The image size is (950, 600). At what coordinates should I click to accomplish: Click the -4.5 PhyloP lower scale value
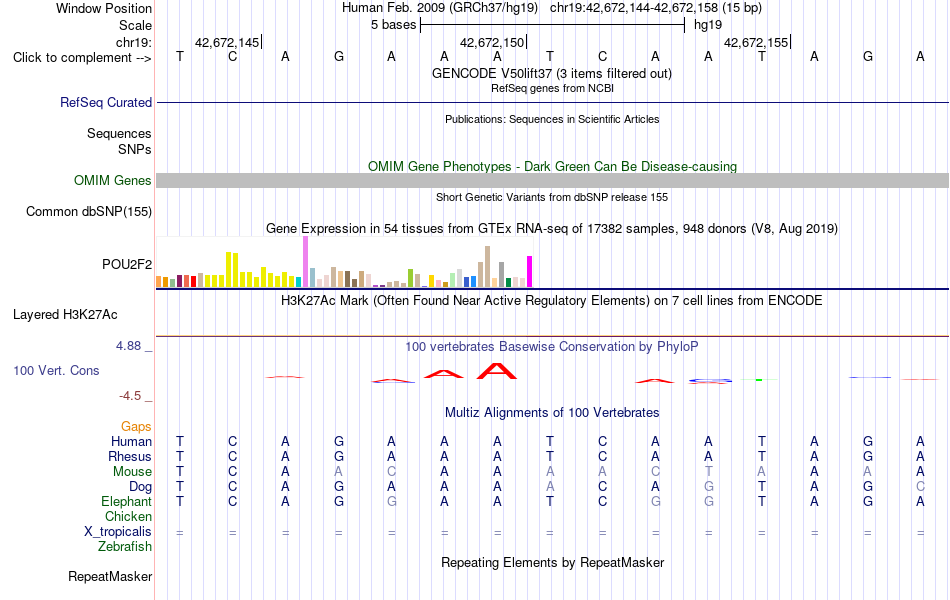(130, 396)
